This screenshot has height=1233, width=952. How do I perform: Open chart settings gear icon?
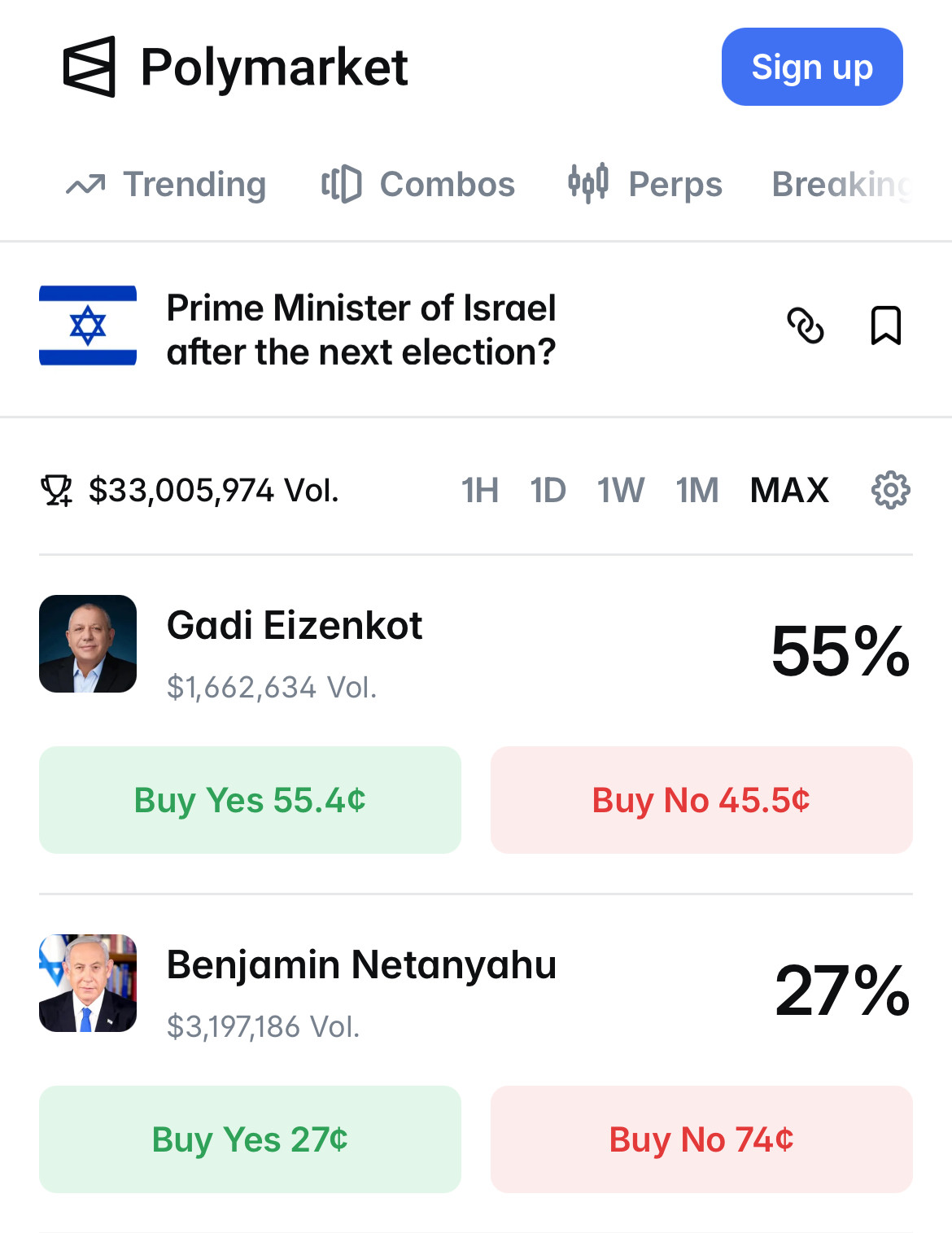tap(891, 490)
